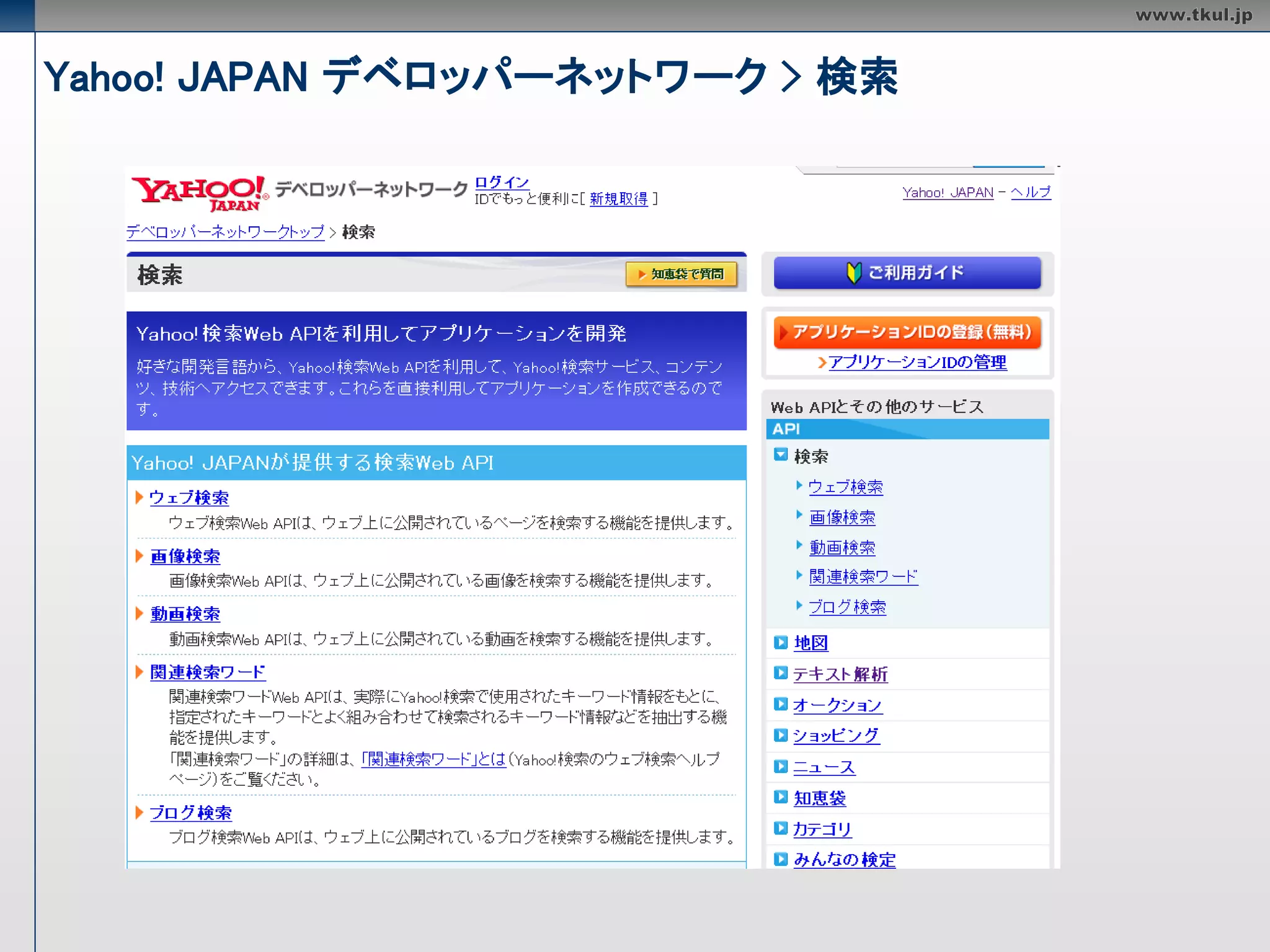Viewport: 1270px width, 952px height.
Task: Open the みんなの検定 category link
Action: 845,860
